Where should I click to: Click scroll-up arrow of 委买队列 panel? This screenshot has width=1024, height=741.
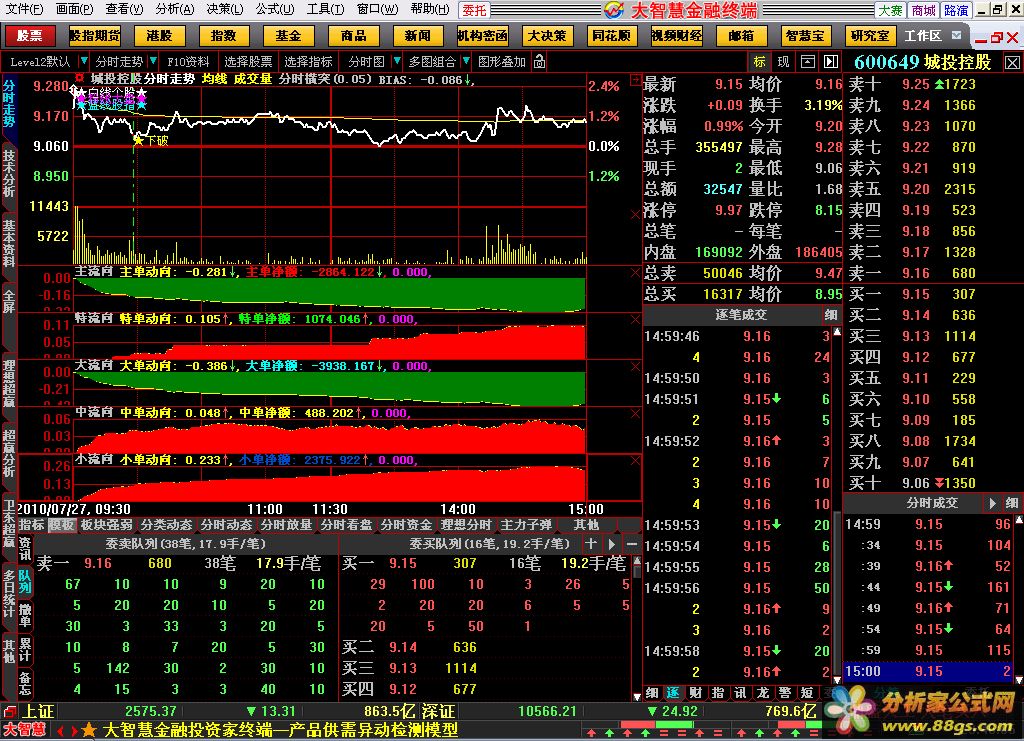(637, 562)
